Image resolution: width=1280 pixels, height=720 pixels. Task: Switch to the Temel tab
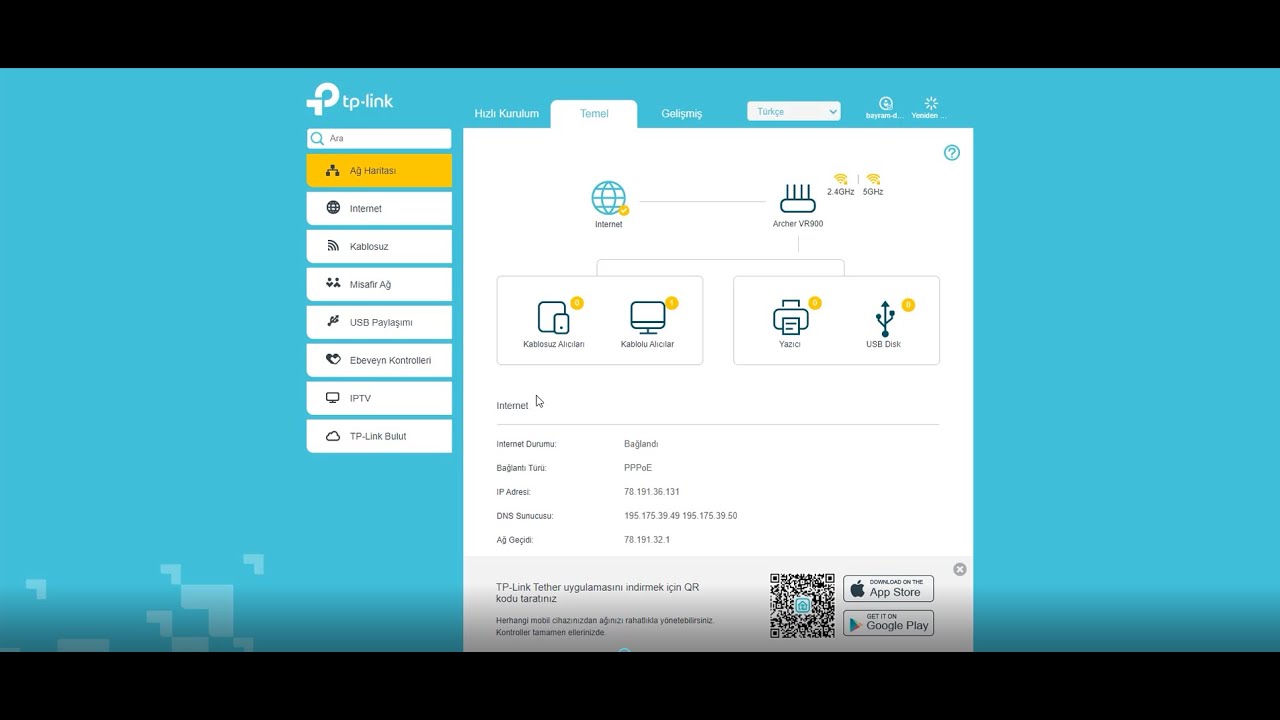click(x=594, y=114)
